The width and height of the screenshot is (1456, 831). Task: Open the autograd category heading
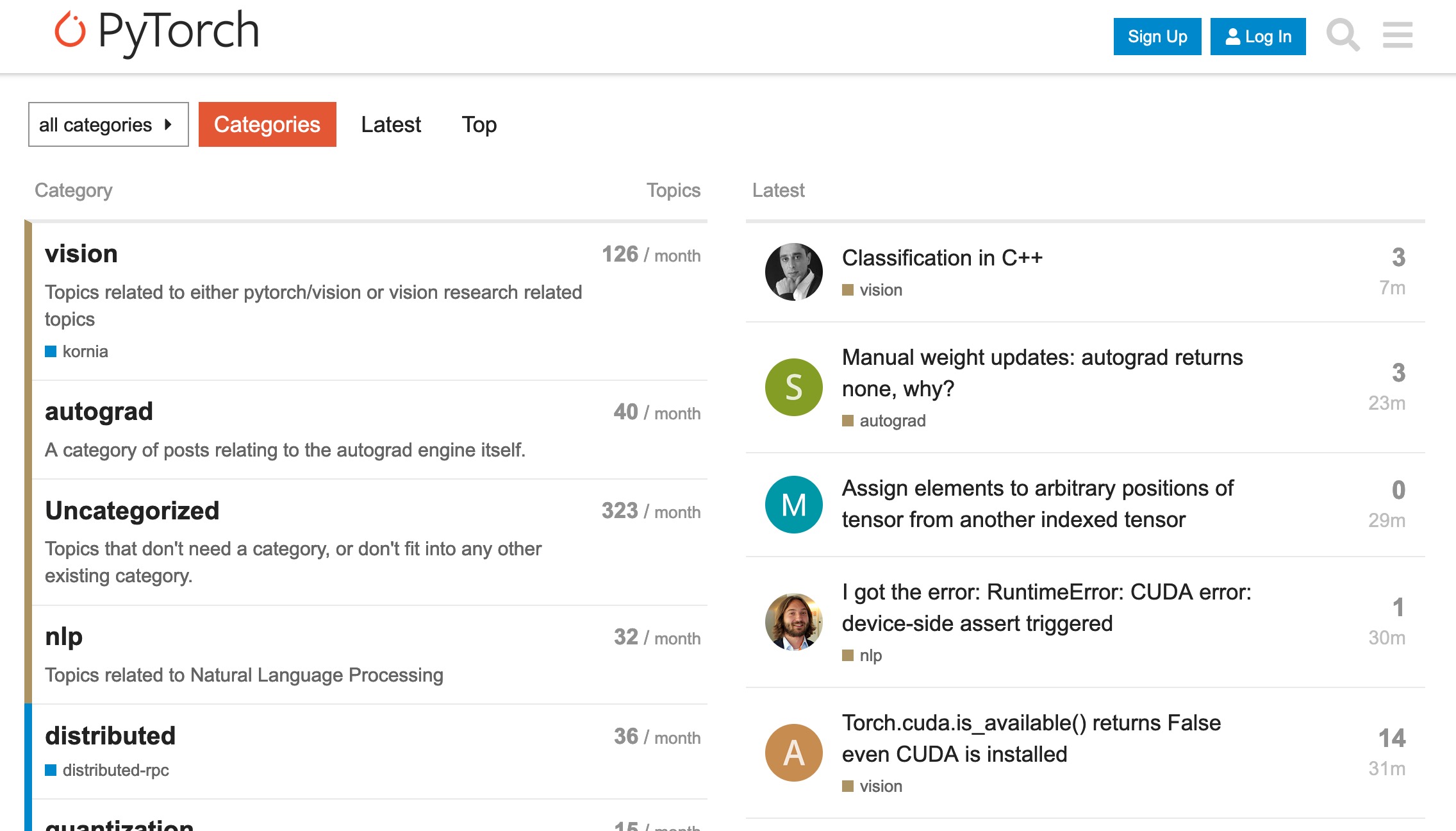[x=99, y=412]
